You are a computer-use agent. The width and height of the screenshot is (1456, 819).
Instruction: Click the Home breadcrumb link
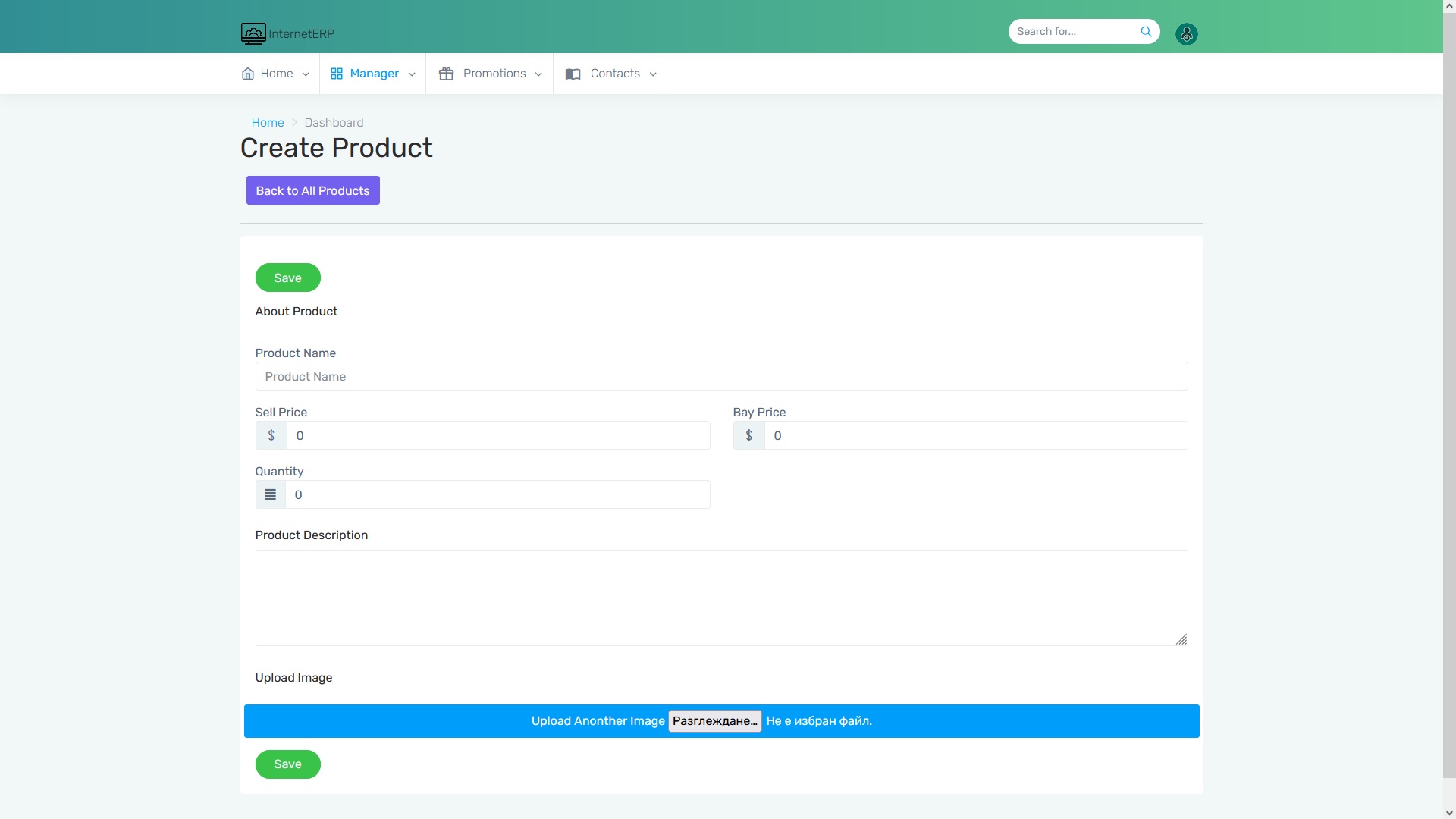pyautogui.click(x=267, y=123)
